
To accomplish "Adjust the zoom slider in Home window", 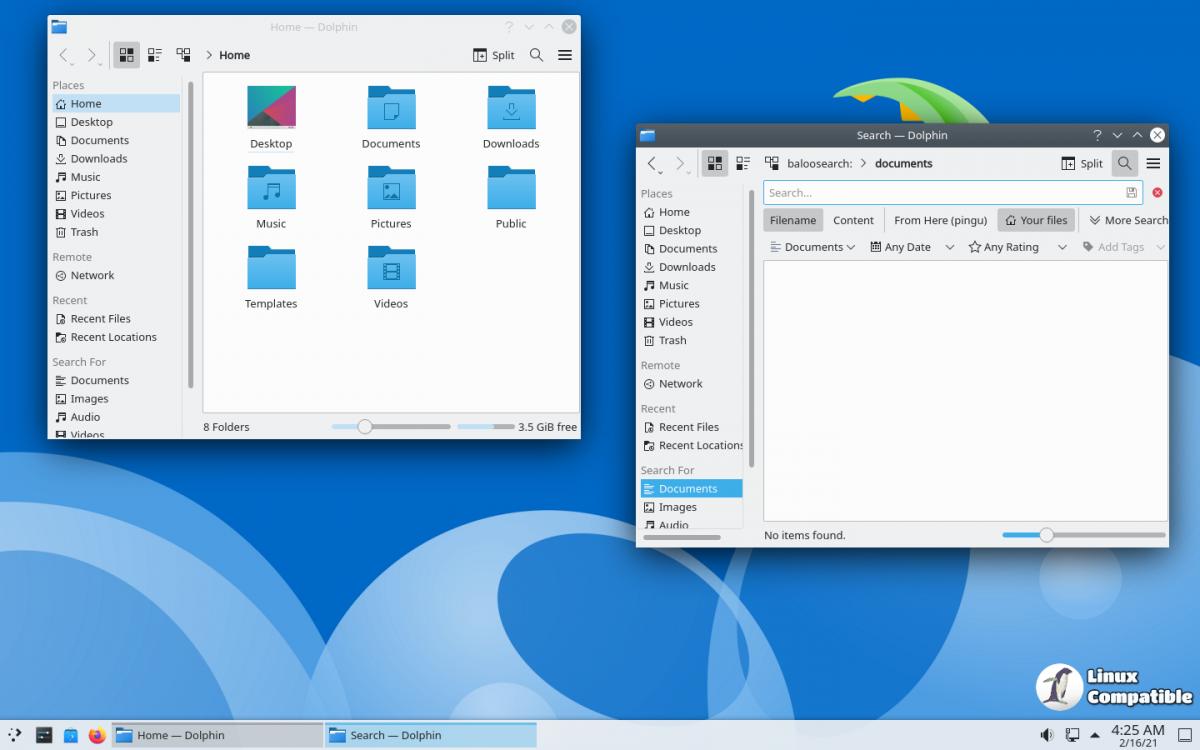I will 365,427.
